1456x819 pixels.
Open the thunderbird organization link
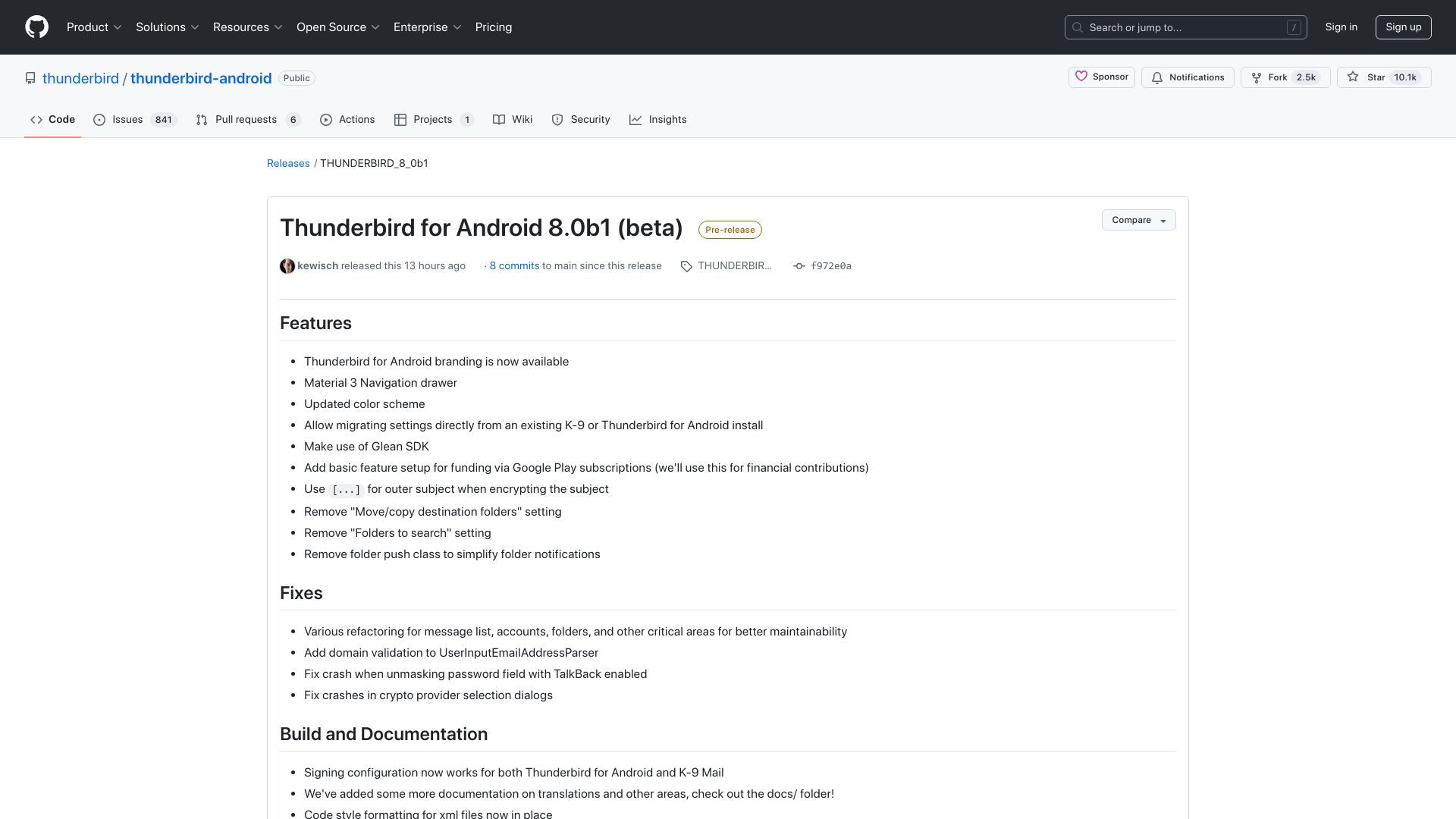(80, 78)
